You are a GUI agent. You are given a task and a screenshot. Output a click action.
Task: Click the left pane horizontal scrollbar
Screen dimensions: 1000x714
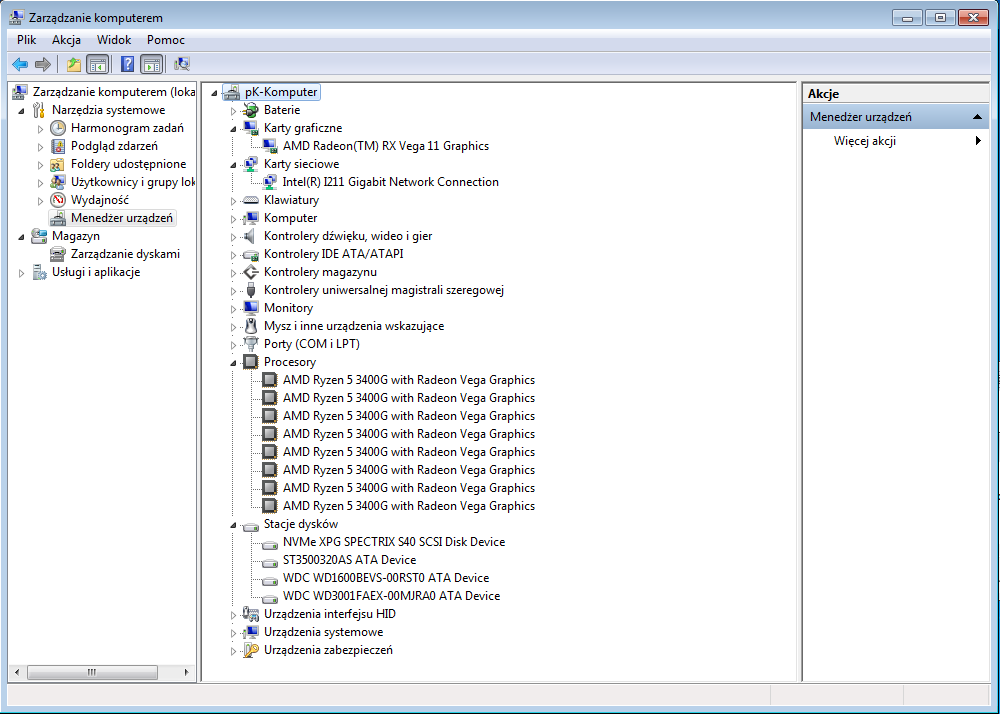[x=92, y=671]
